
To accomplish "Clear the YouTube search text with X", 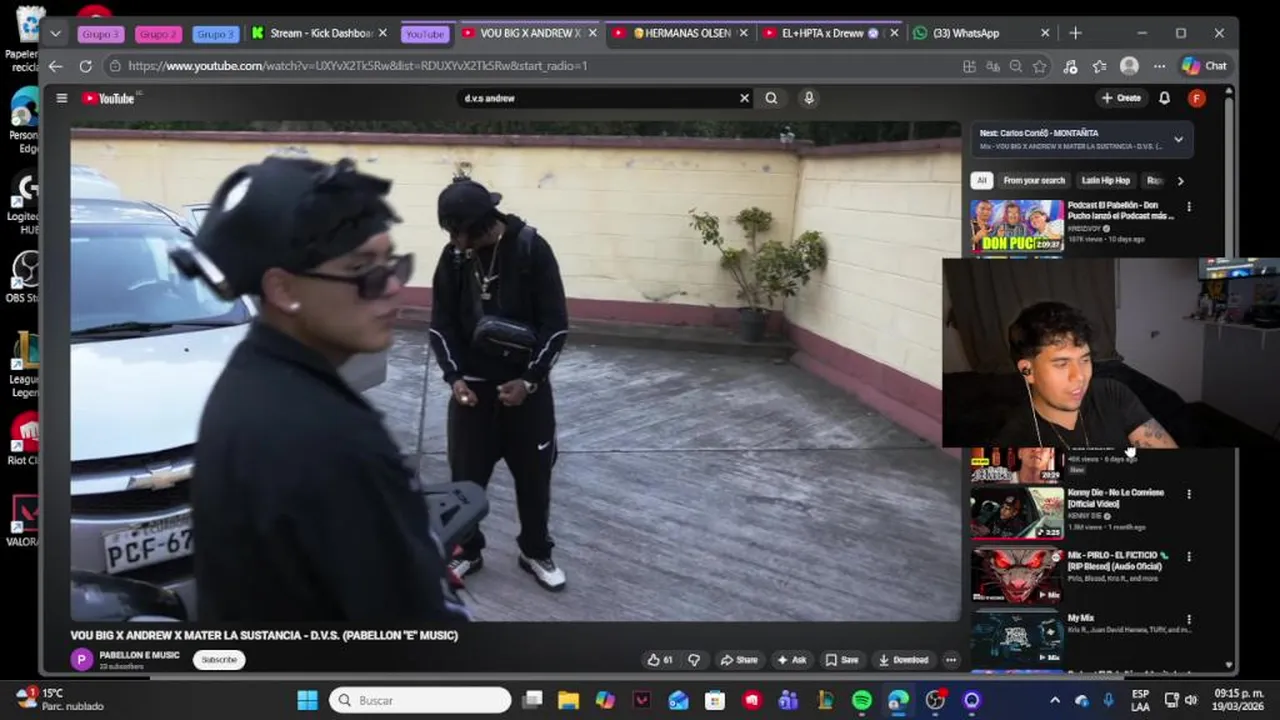I will click(744, 98).
